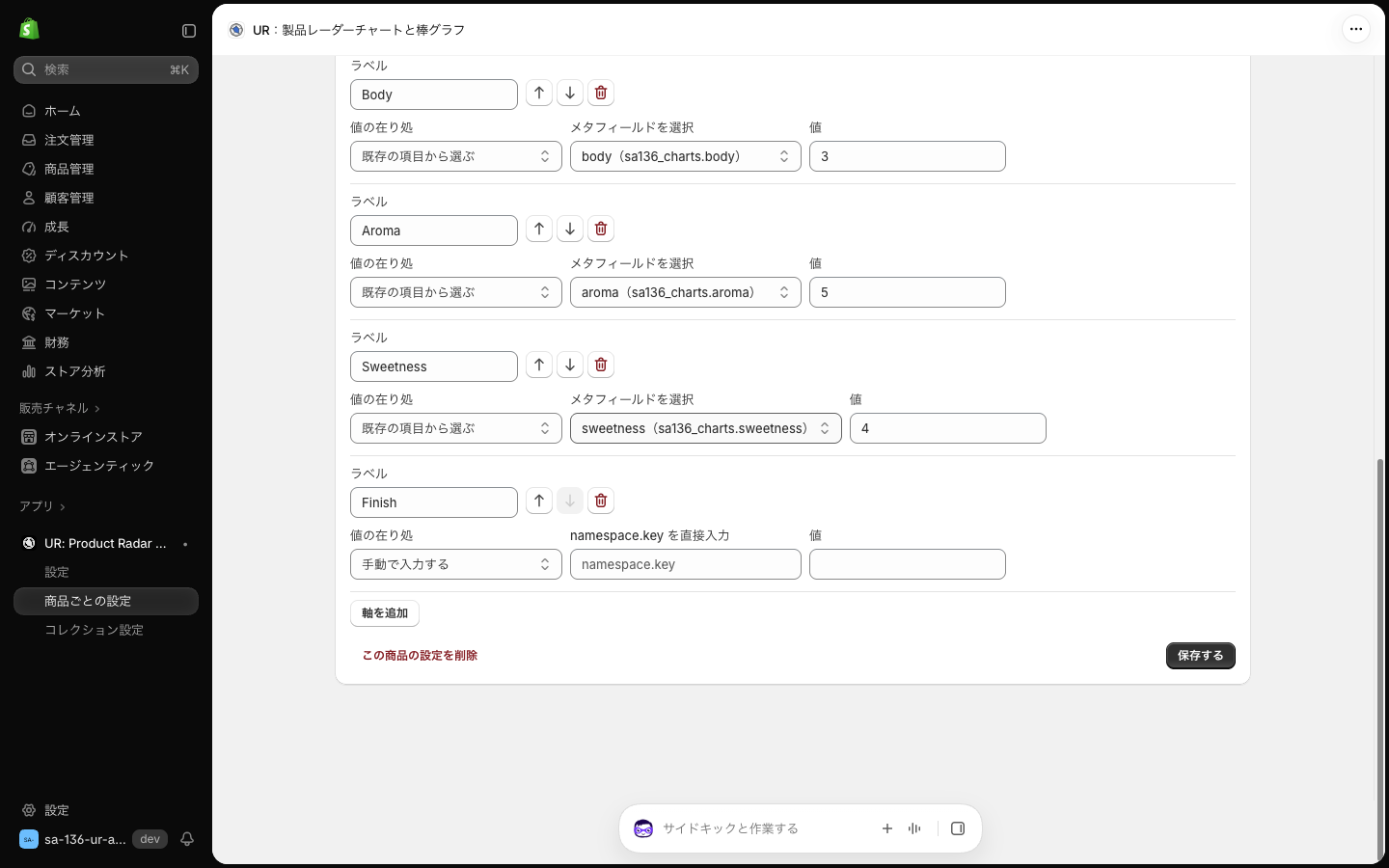
Task: Move the Aroma axis down
Action: 570,229
